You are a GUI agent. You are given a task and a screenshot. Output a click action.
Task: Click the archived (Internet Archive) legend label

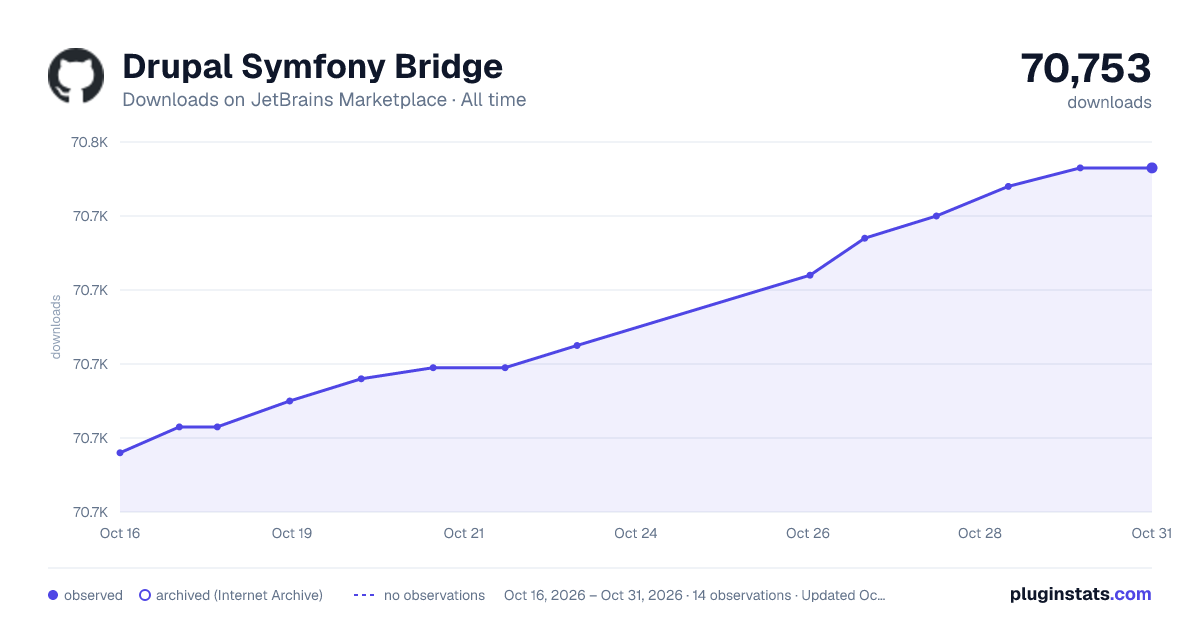pyautogui.click(x=239, y=595)
